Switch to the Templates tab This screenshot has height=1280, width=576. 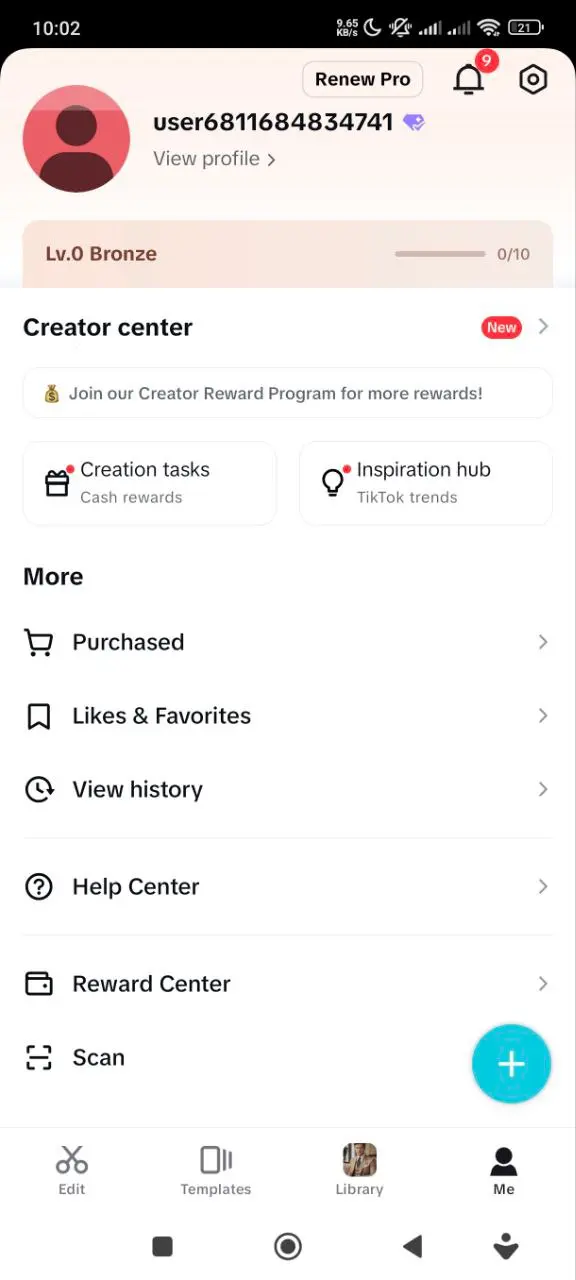tap(216, 1171)
